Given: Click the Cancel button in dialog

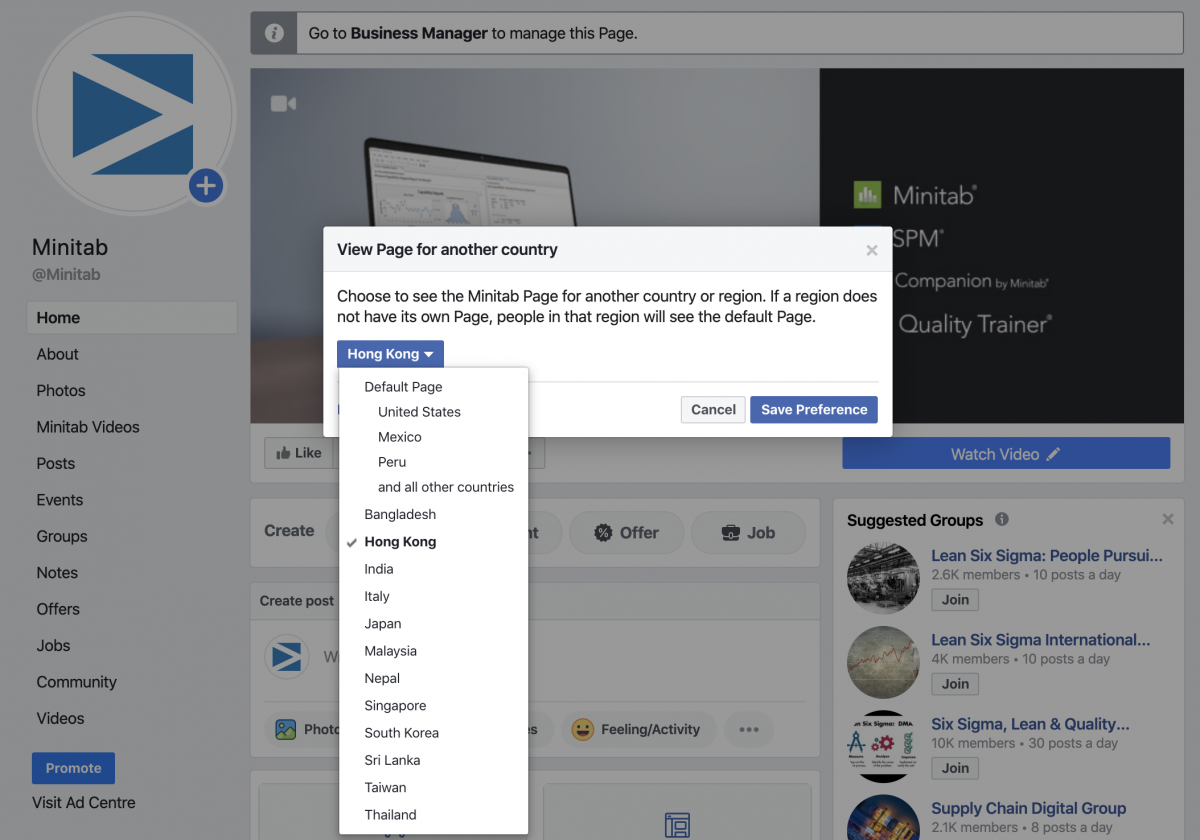Looking at the screenshot, I should tap(713, 409).
